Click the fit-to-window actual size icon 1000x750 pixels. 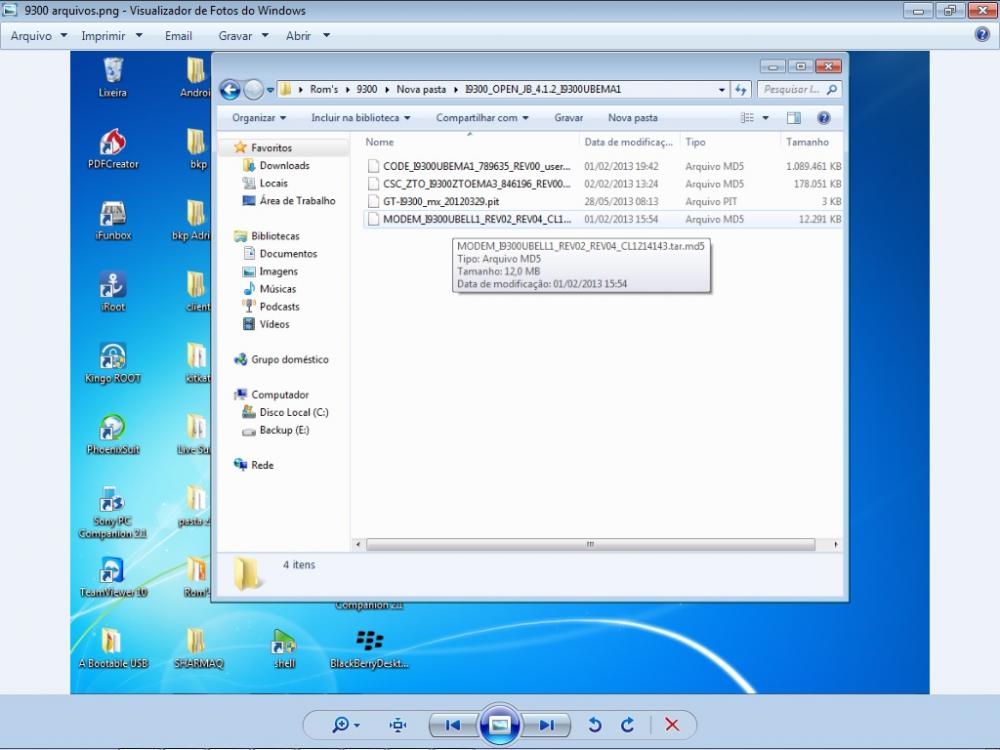(x=398, y=725)
